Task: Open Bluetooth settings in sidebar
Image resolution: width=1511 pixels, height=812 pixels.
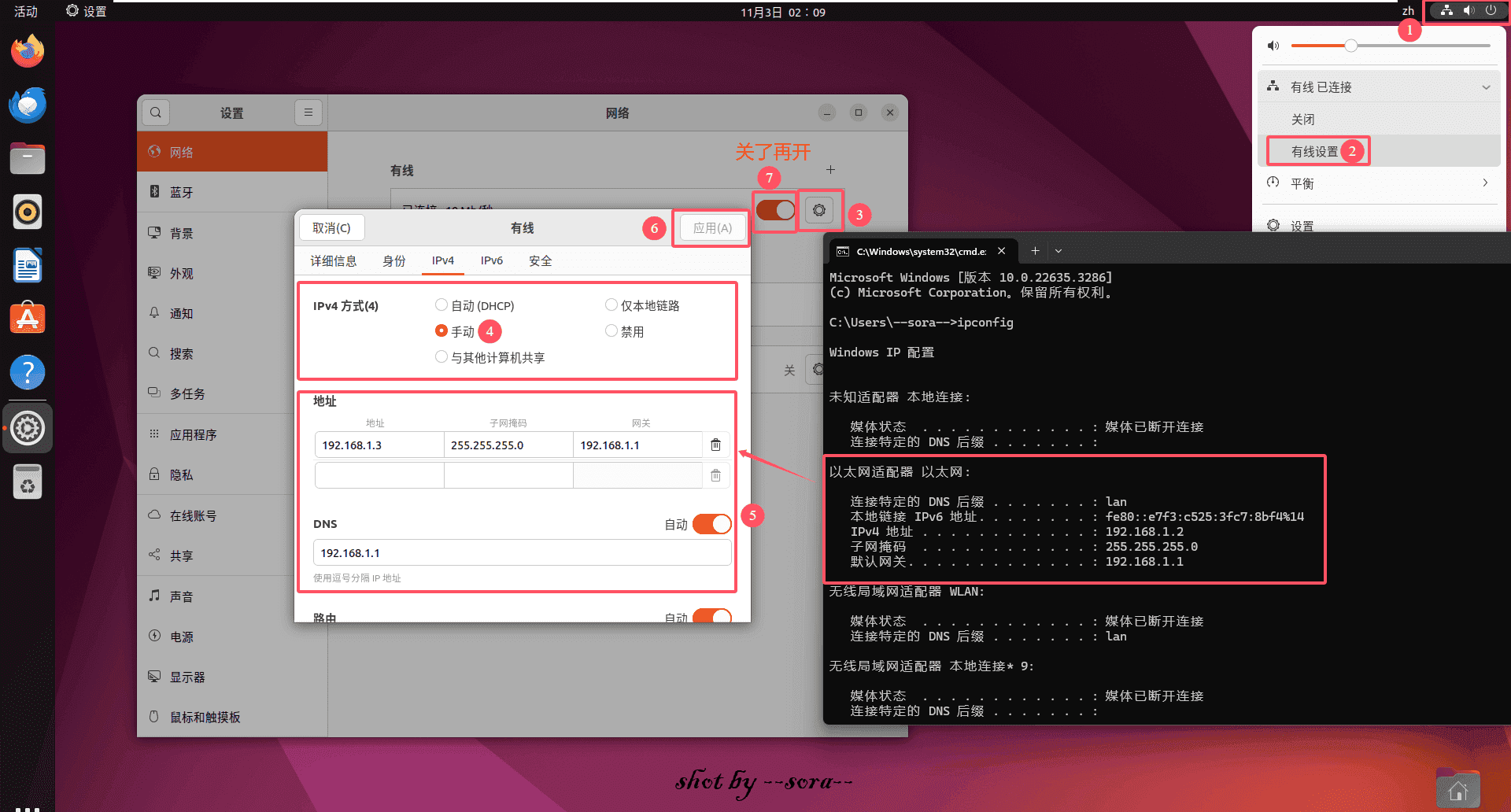Action: point(232,192)
